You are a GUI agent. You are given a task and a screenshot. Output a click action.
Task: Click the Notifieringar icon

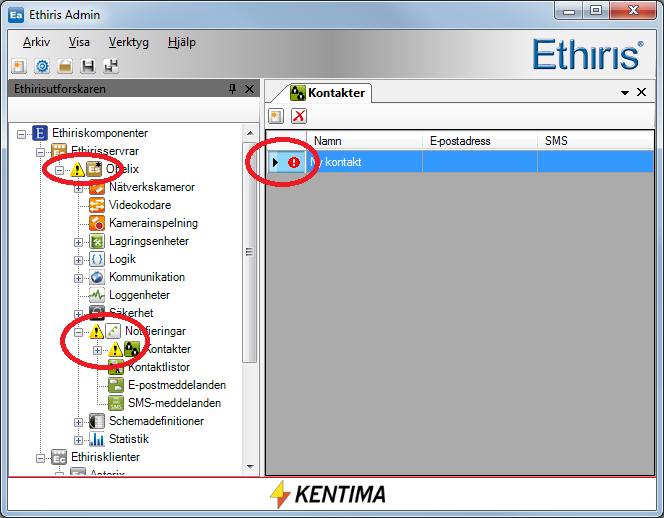point(113,331)
